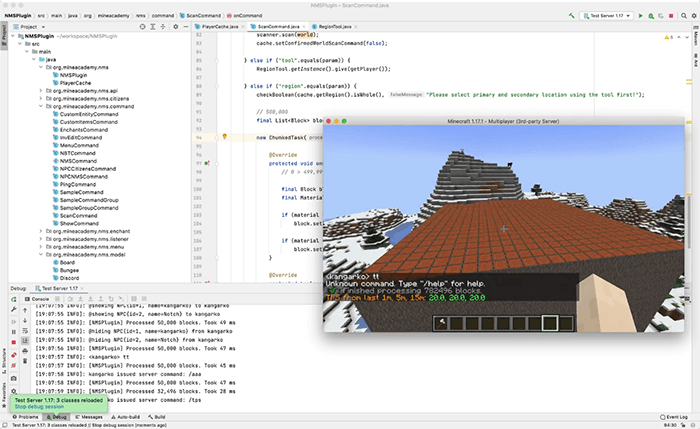Click warnings indicator showing 5
This screenshot has height=429, width=700.
tap(668, 37)
